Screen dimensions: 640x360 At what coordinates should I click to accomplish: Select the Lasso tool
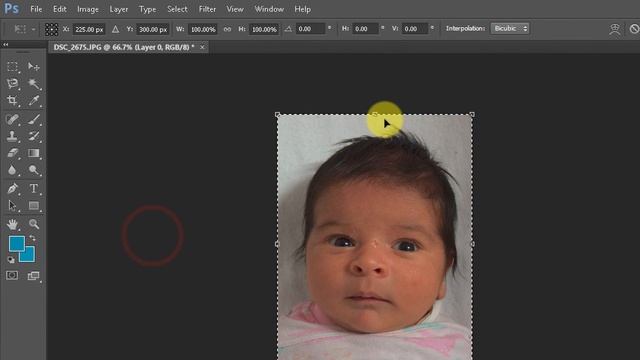(x=12, y=84)
